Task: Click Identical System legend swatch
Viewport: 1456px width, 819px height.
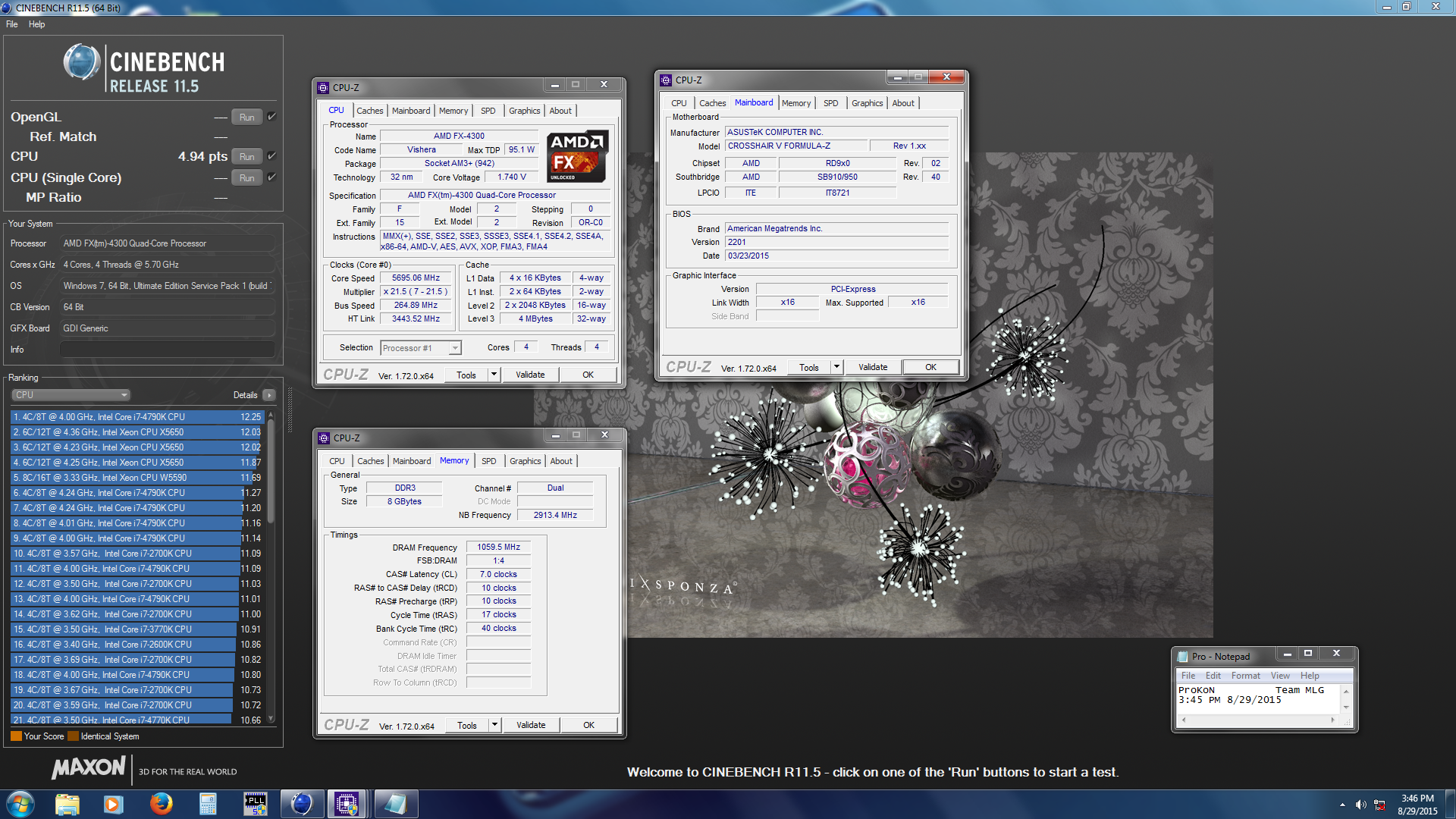Action: point(73,736)
